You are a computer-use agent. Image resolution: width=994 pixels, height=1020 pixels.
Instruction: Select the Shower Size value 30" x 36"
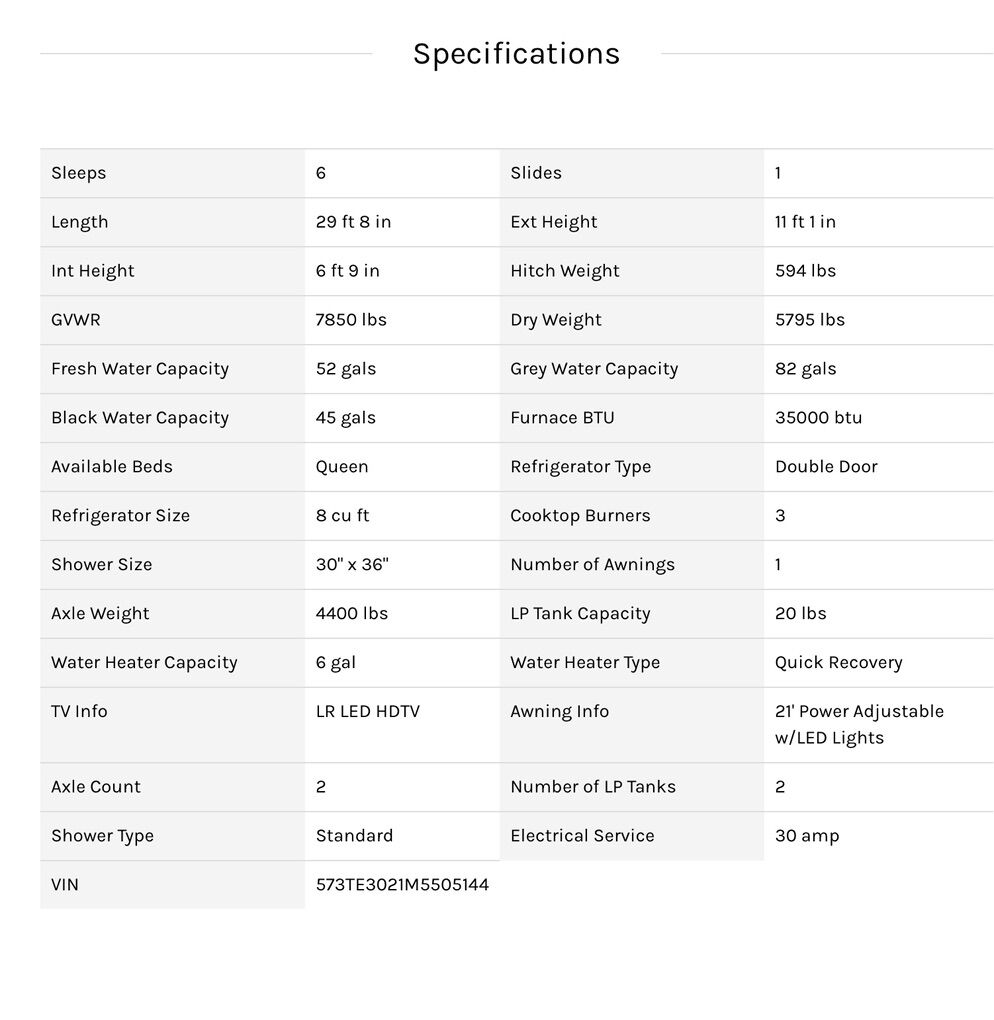coord(352,565)
